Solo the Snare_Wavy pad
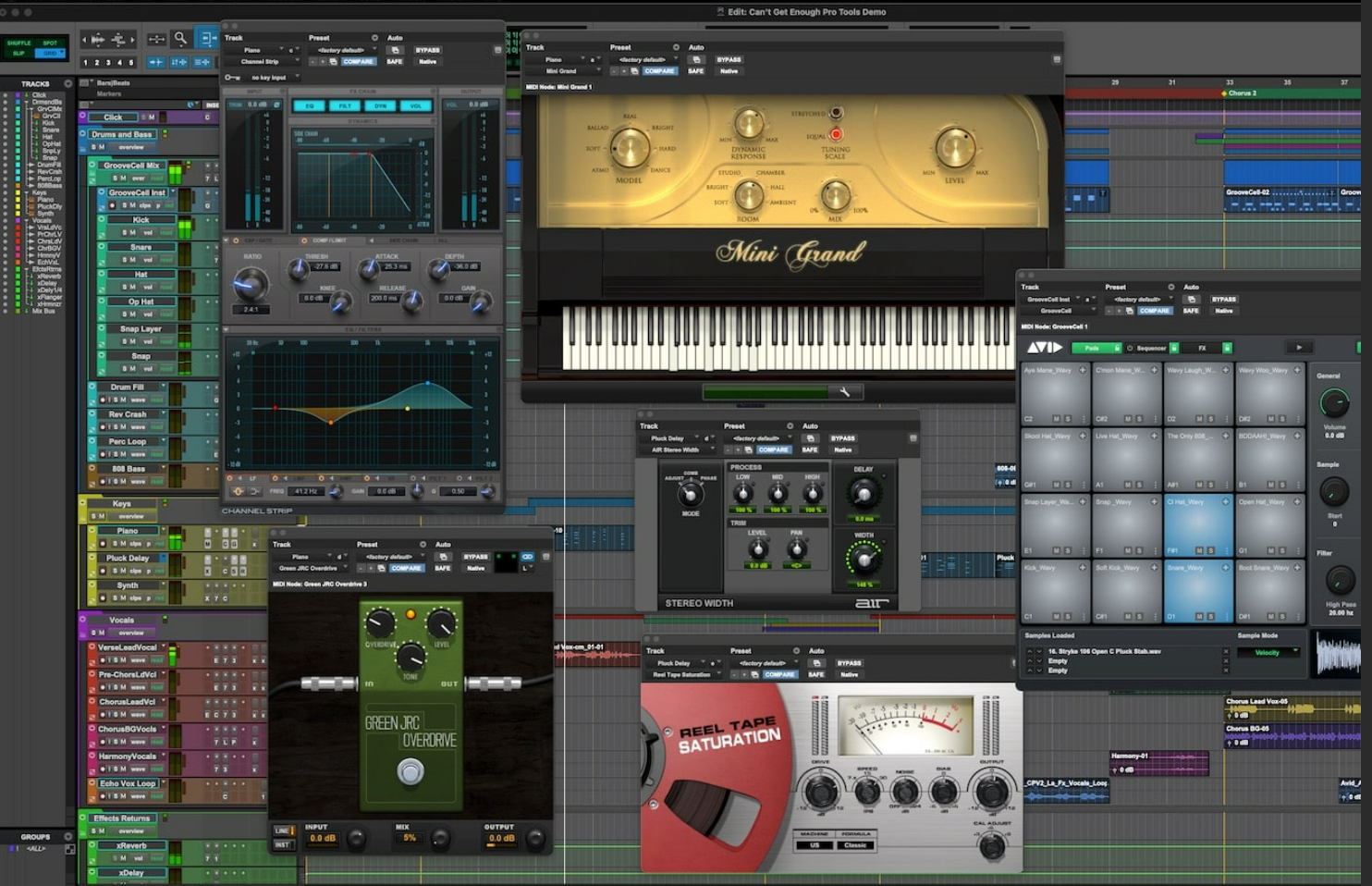The width and height of the screenshot is (1372, 886). click(x=1210, y=616)
